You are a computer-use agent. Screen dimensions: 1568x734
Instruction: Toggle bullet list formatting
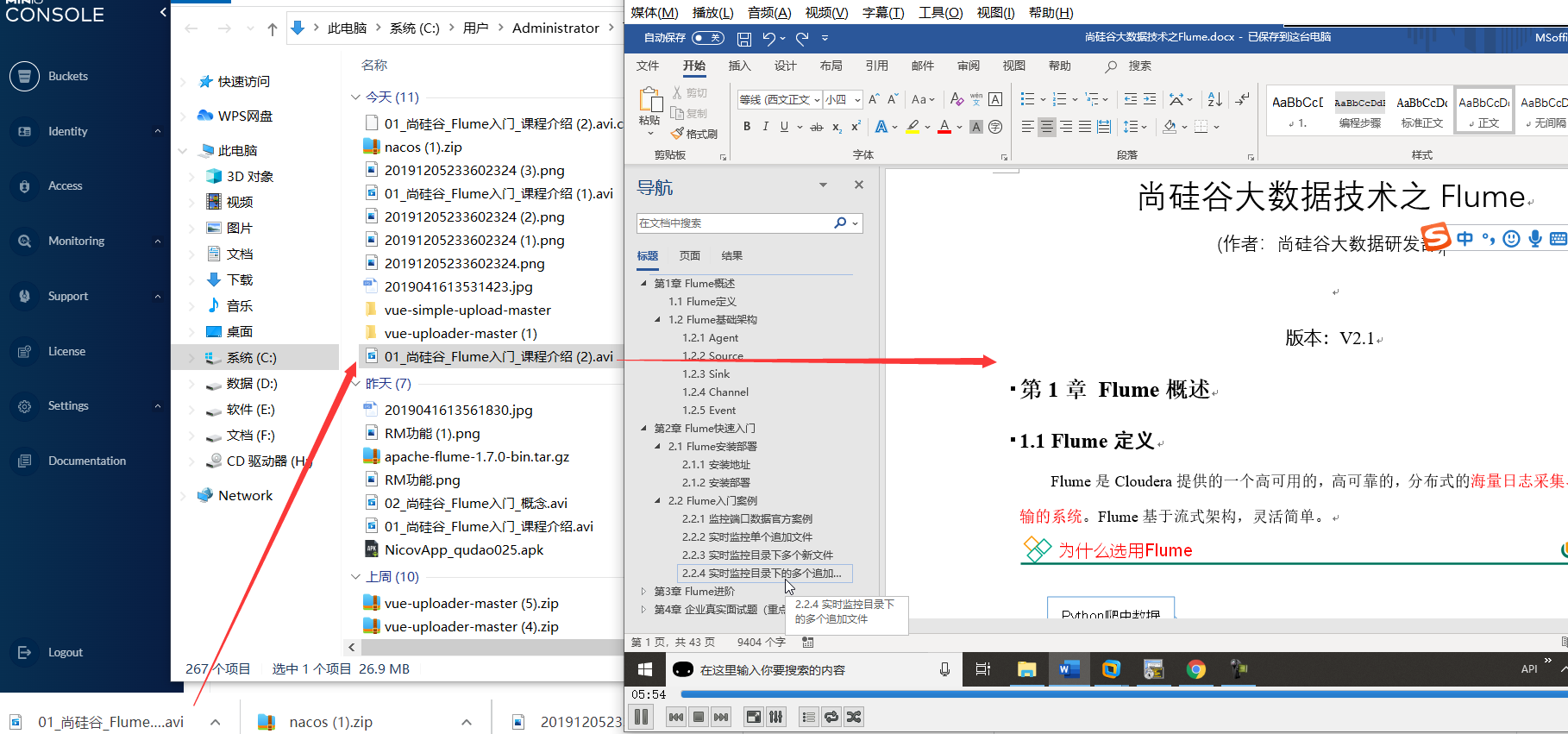1027,99
